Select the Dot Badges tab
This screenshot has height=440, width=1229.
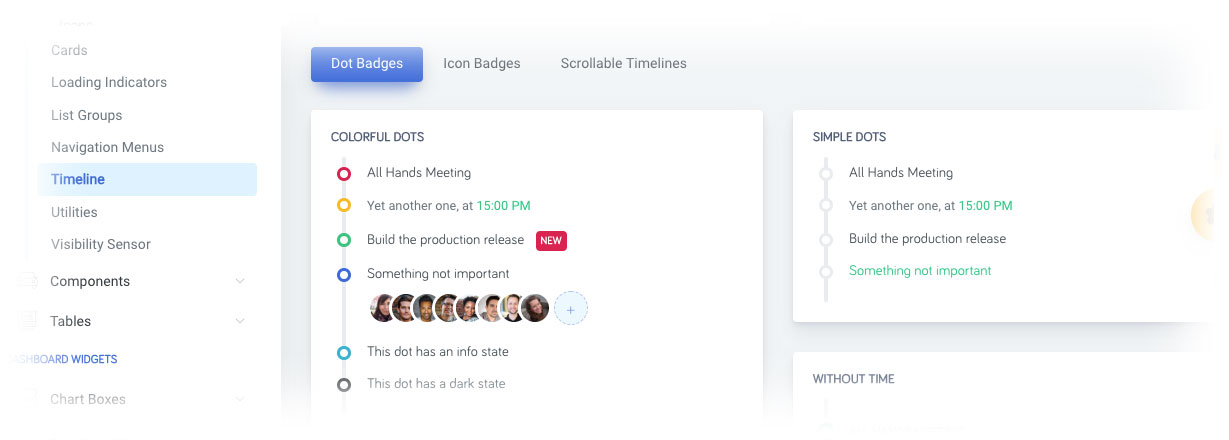point(367,63)
